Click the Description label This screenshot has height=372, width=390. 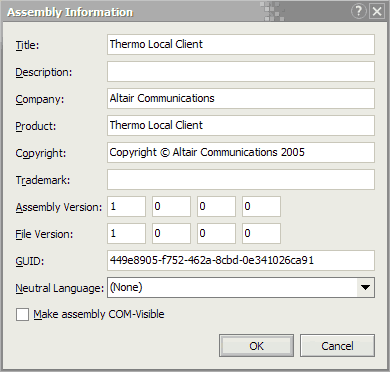coord(44,72)
